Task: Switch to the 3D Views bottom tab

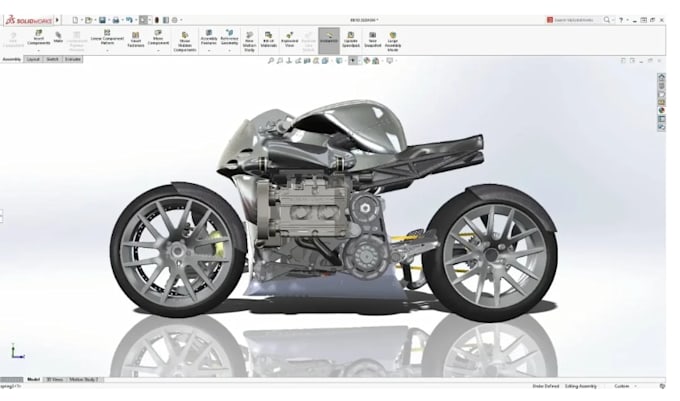Action: [x=55, y=379]
